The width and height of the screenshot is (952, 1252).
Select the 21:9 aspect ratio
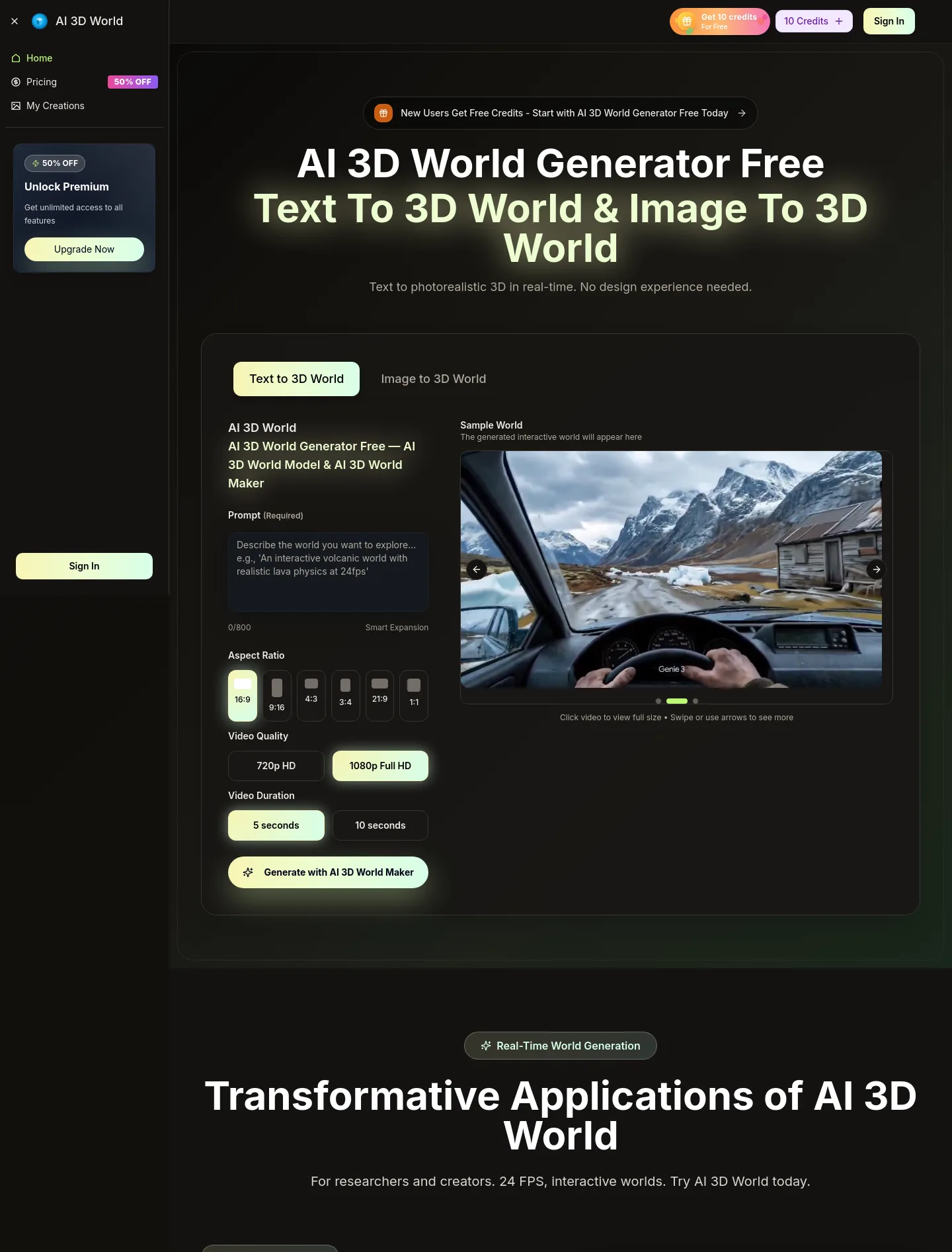pos(379,696)
